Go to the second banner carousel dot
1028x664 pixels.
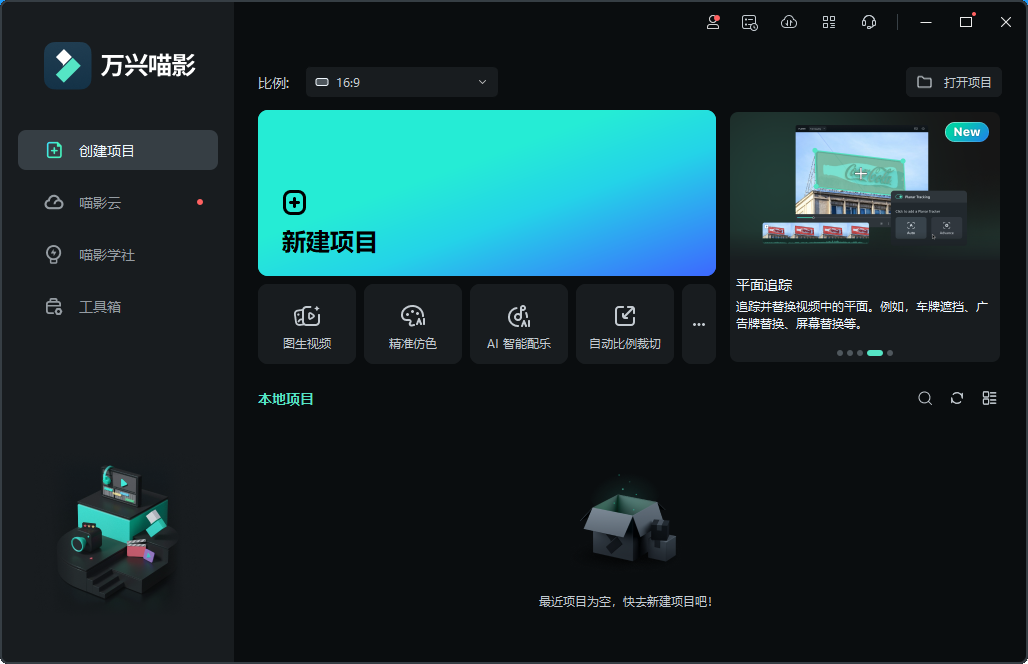(x=850, y=353)
